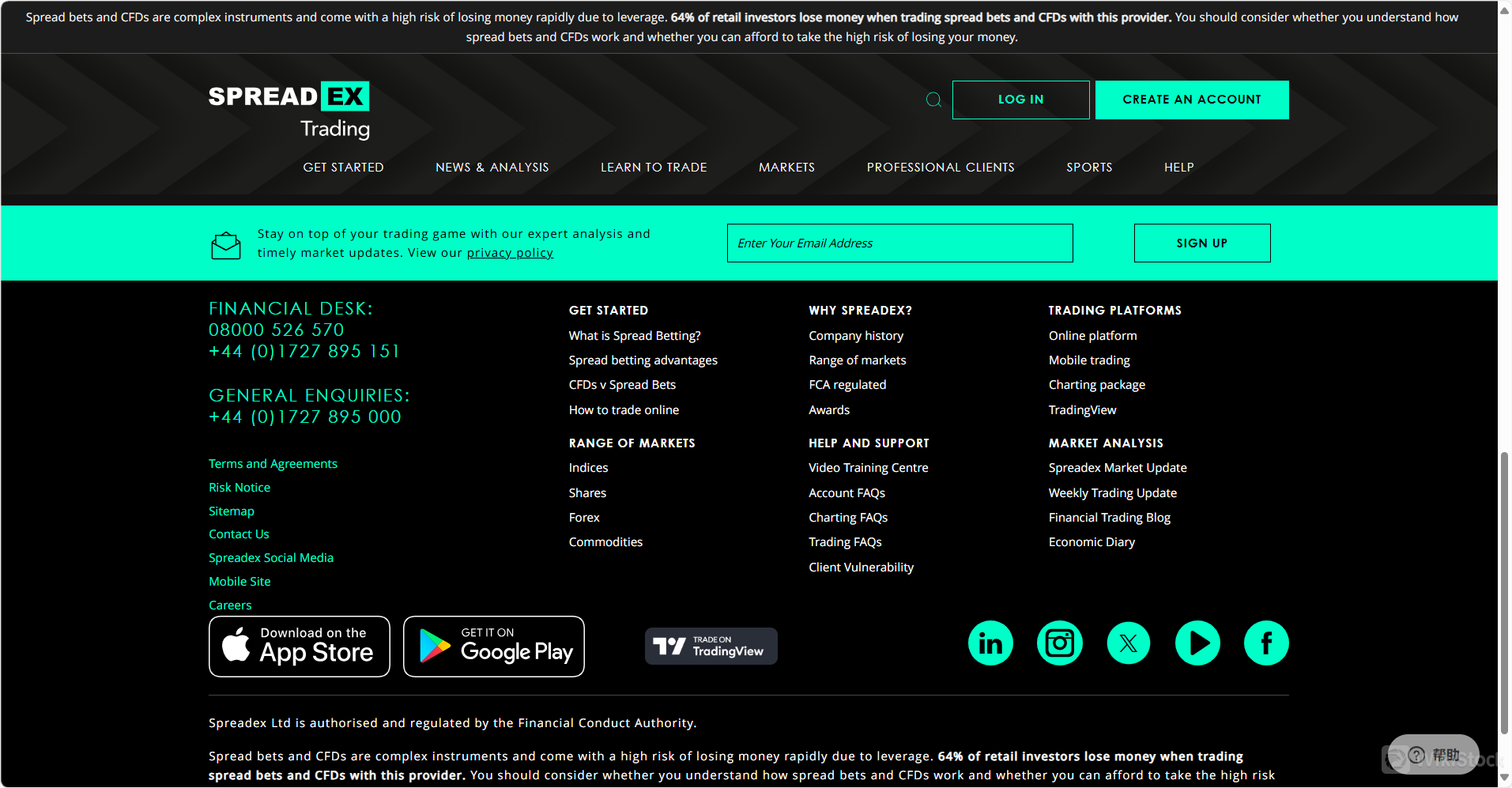Open the FCA regulated link

tap(847, 385)
